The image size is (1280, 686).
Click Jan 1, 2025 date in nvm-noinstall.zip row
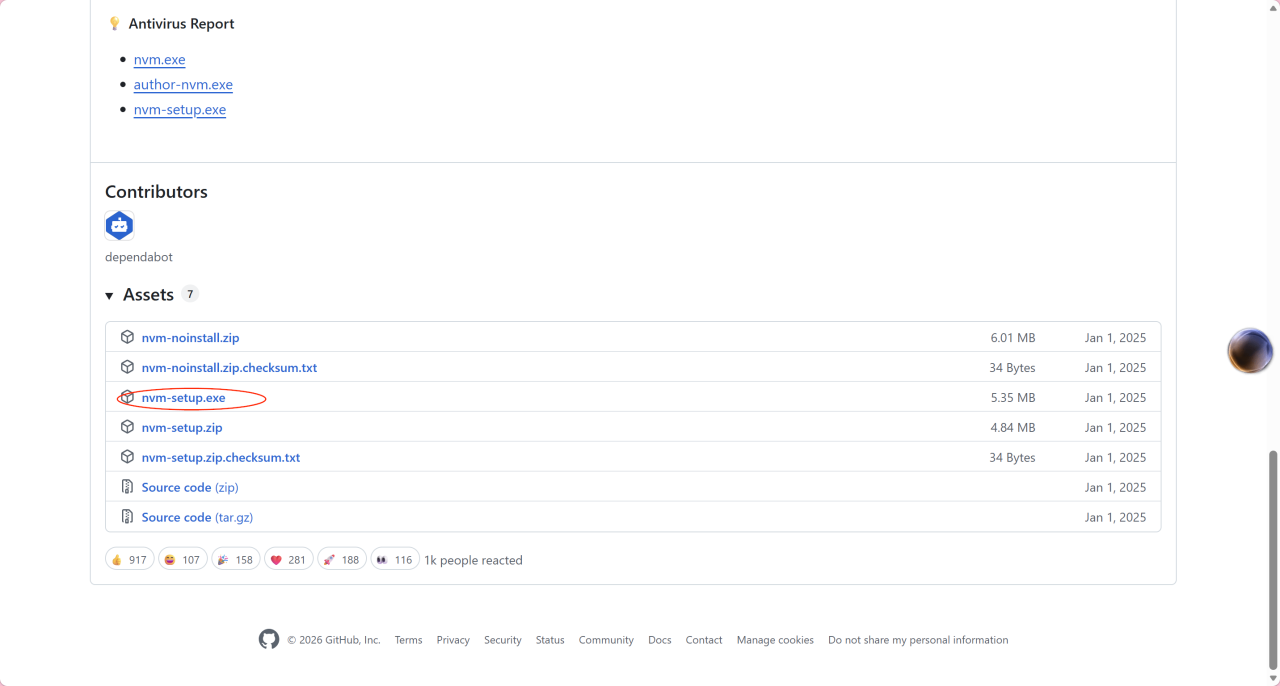[x=1116, y=338]
